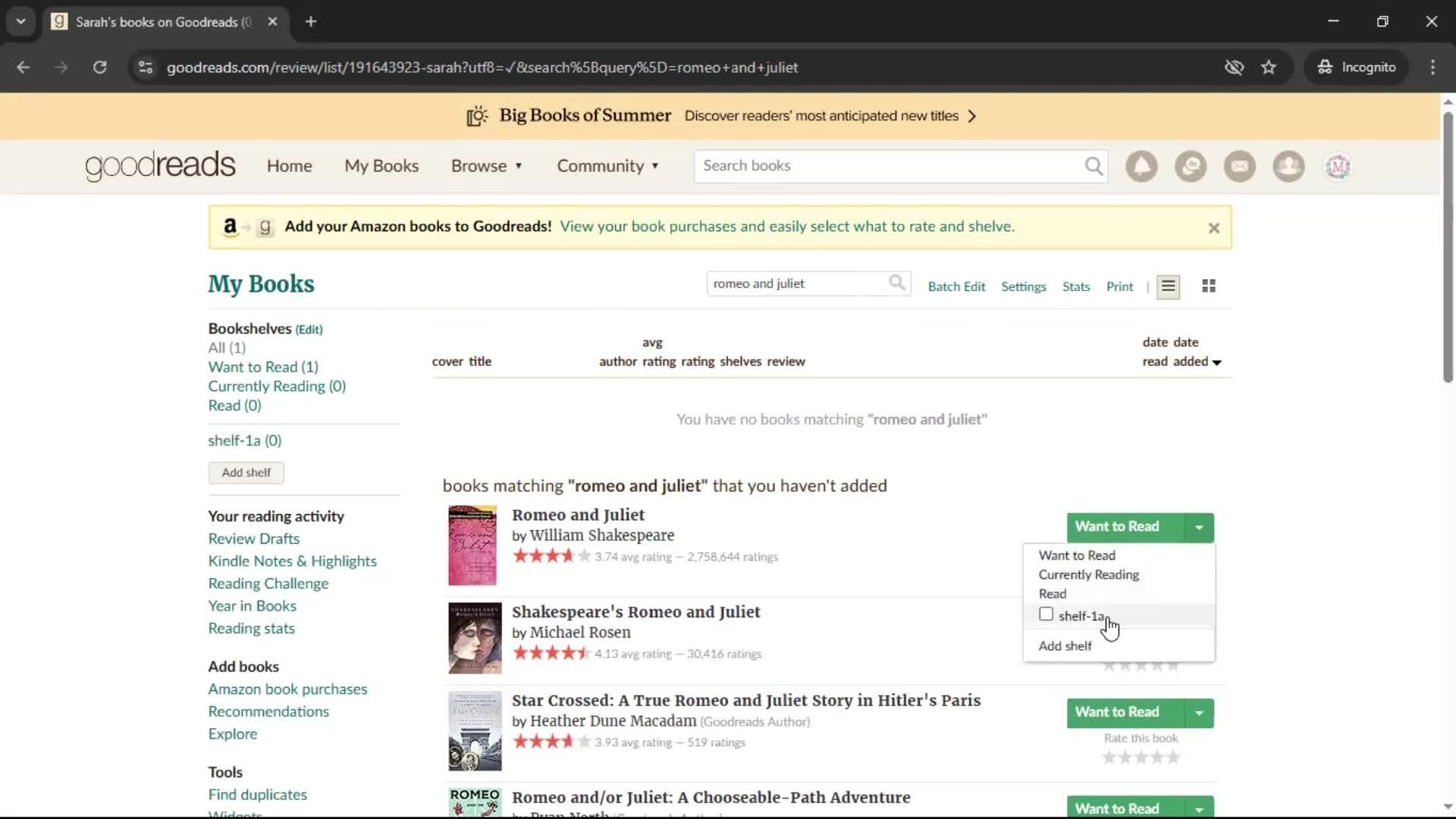Image resolution: width=1456 pixels, height=819 pixels.
Task: Open Kindle Notes & Highlights
Action: (292, 561)
